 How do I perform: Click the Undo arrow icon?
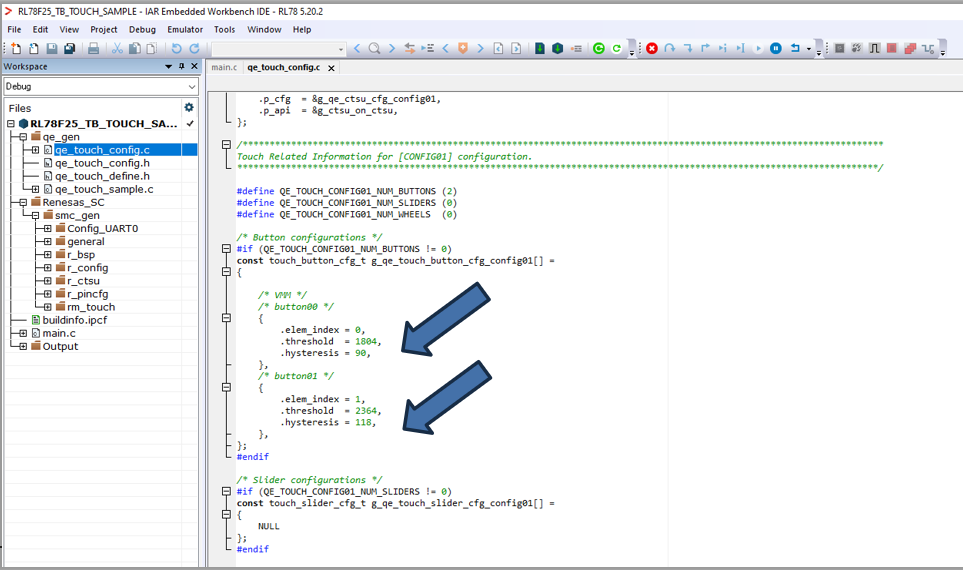pos(176,48)
